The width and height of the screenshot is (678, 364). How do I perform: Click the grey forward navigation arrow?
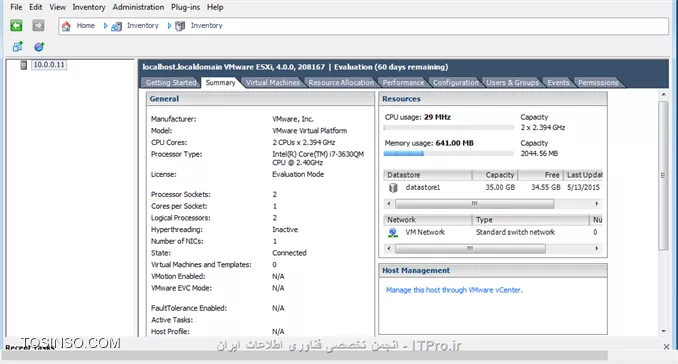pyautogui.click(x=38, y=26)
